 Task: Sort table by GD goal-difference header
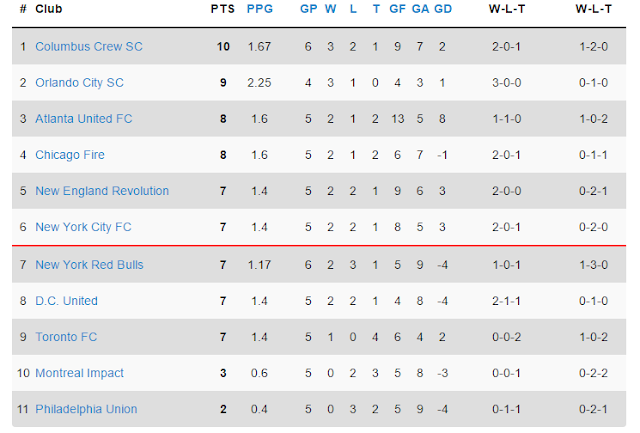coord(443,9)
